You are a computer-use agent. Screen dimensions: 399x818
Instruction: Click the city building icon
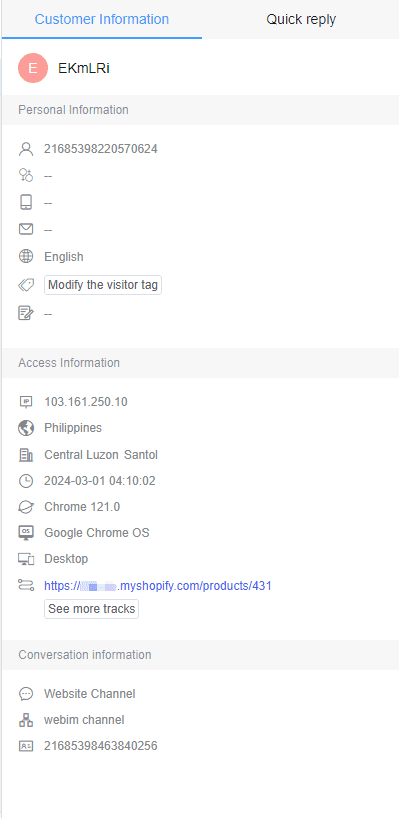(26, 455)
